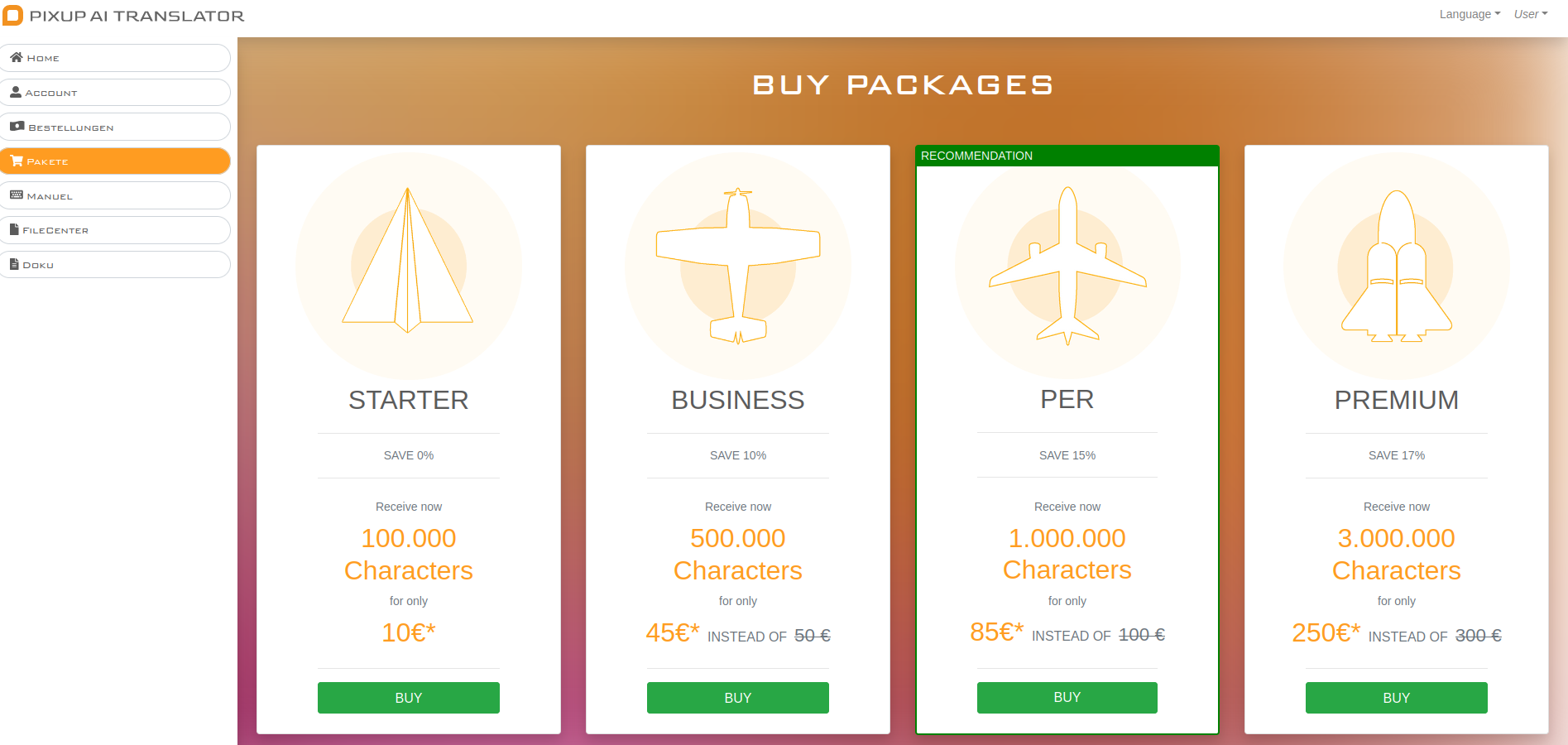Open the User dropdown menu
1568x745 pixels.
click(x=1530, y=14)
